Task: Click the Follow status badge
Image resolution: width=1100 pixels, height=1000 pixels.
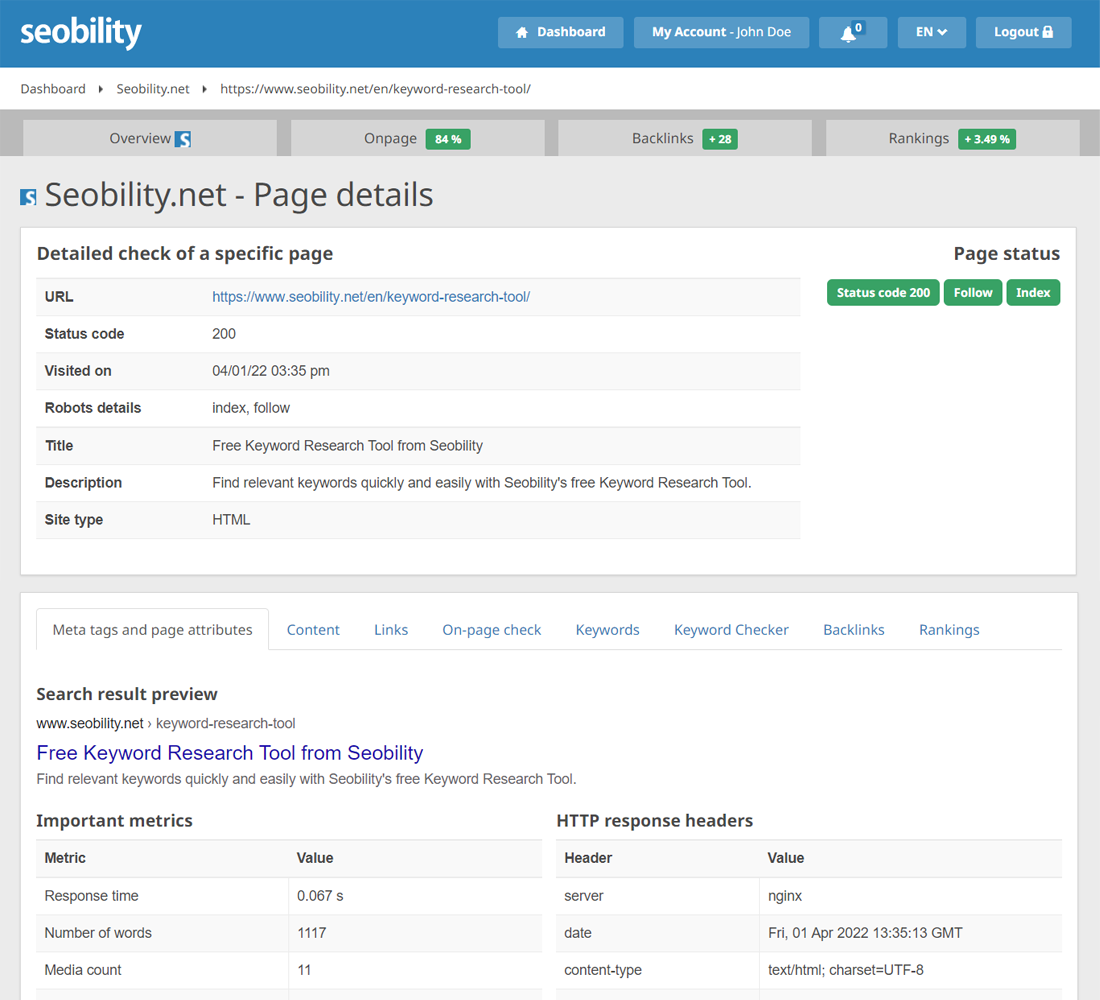Action: click(973, 293)
